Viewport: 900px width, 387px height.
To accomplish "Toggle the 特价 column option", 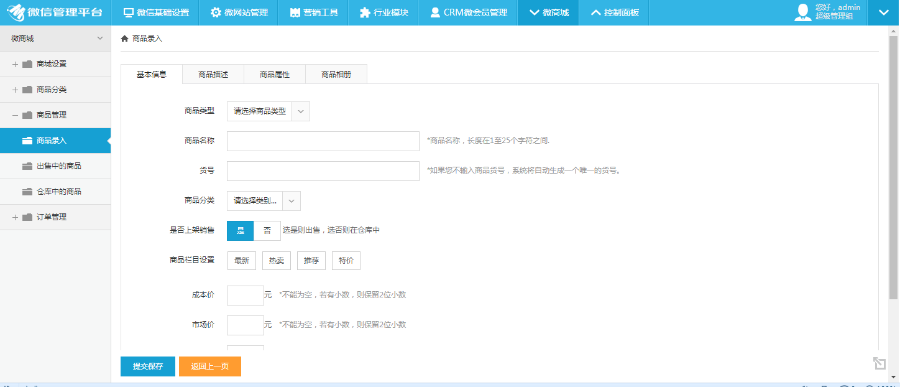I will pos(346,261).
